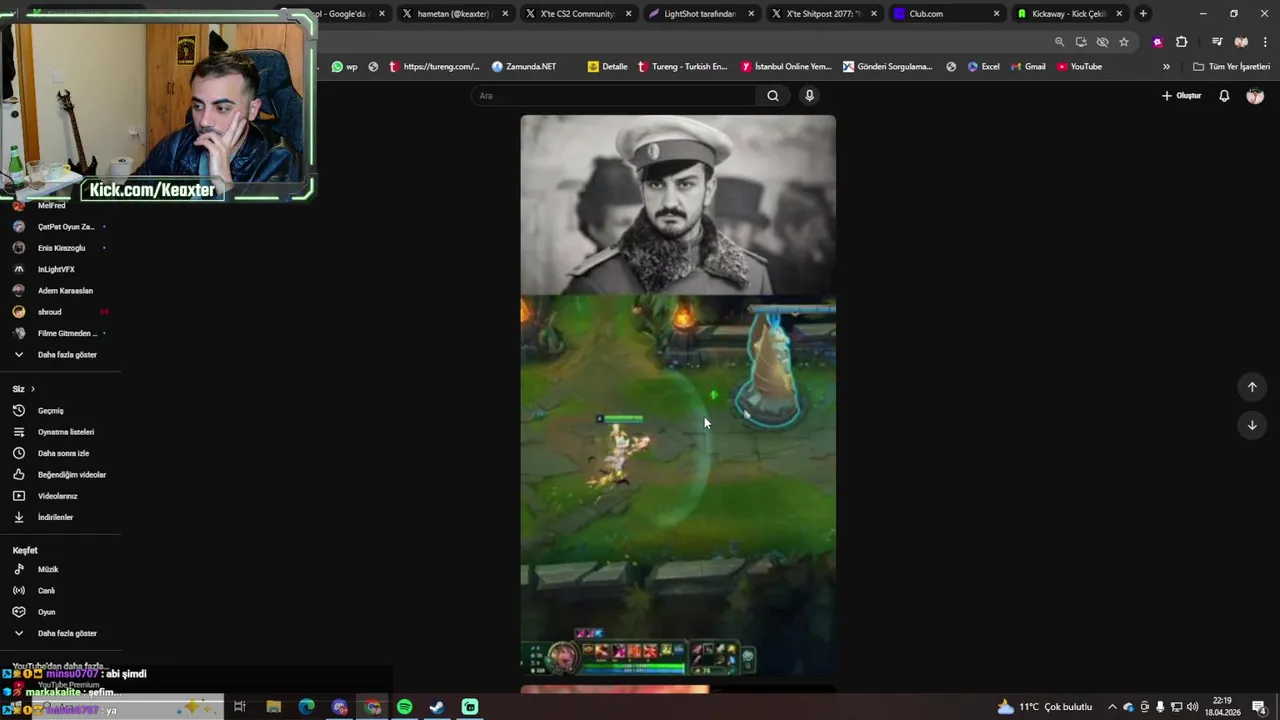1280x720 pixels.
Task: Open the browser extensions puzzle icon
Action: point(1181,42)
